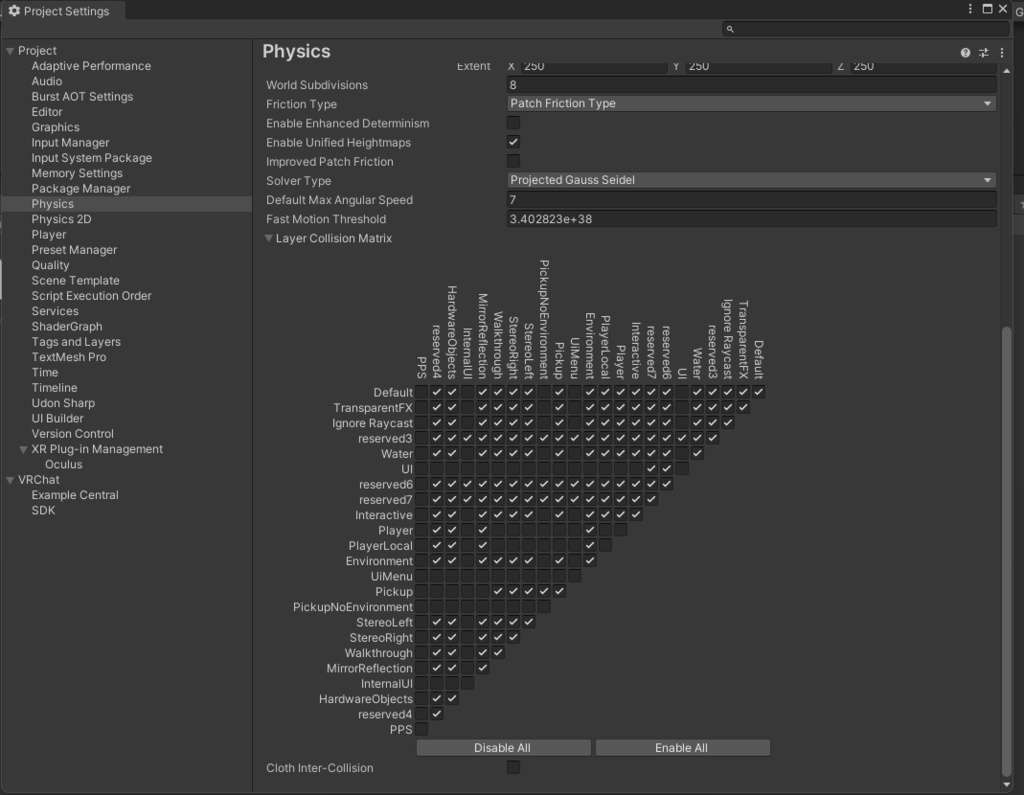Screen dimensions: 1024x795
Task: Select Version Control settings
Action: 72,434
